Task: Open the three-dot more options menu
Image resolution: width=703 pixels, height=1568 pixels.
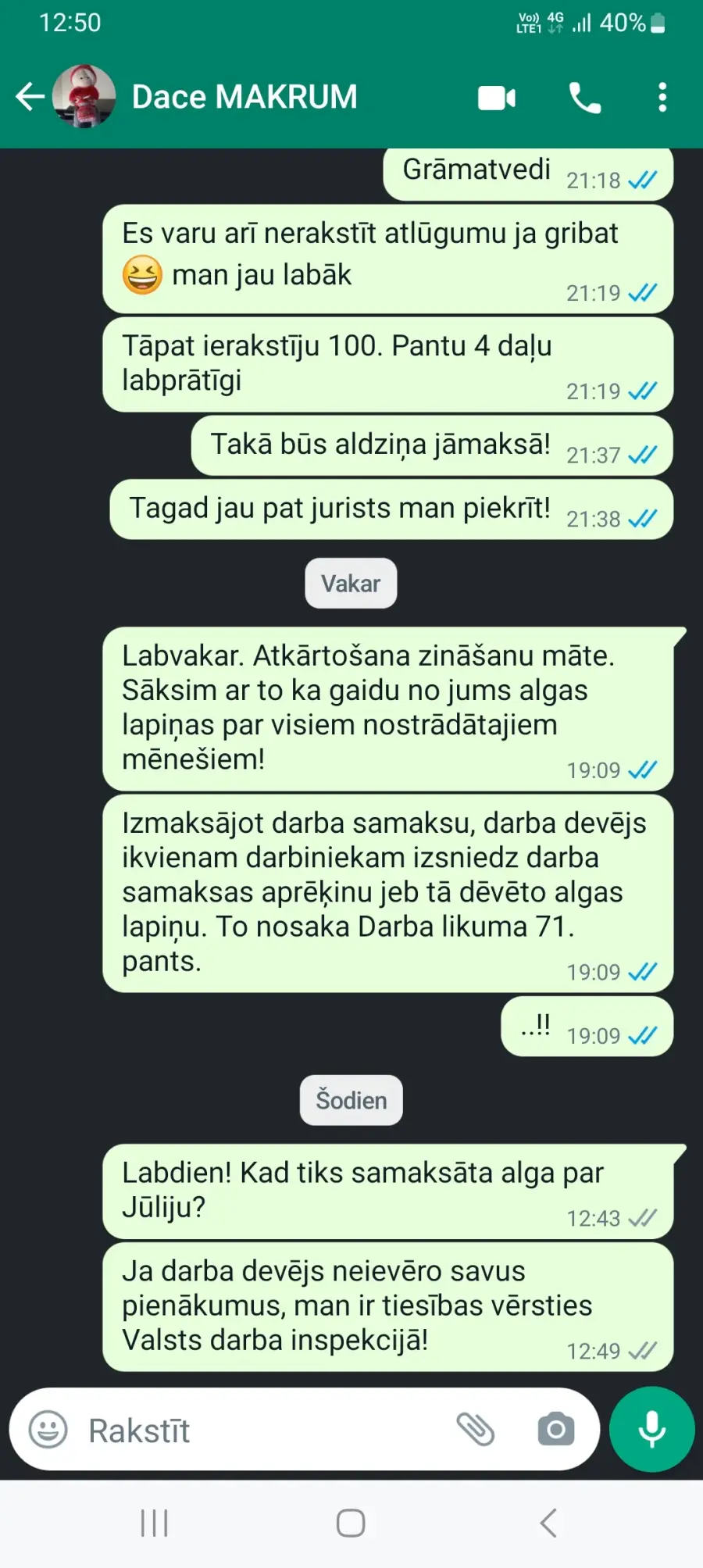Action: (662, 98)
